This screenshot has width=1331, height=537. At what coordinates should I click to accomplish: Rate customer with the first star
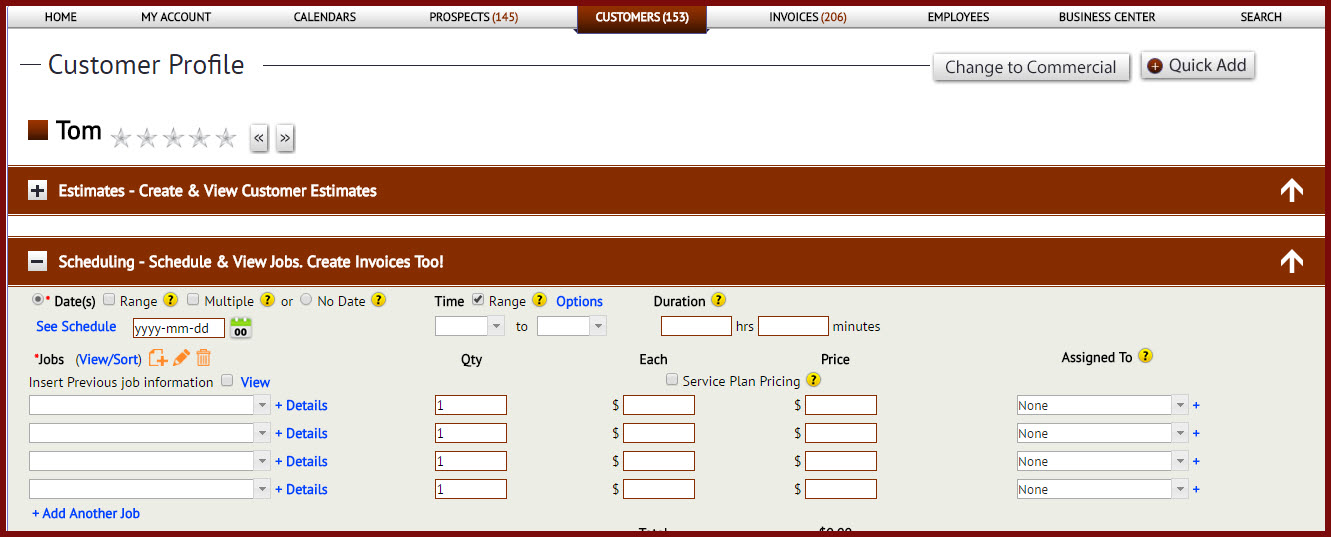click(121, 138)
